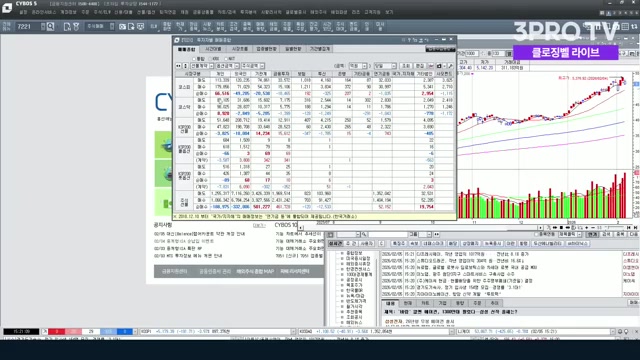
Task: Click the 속보 news keyword button
Action: coord(414,243)
